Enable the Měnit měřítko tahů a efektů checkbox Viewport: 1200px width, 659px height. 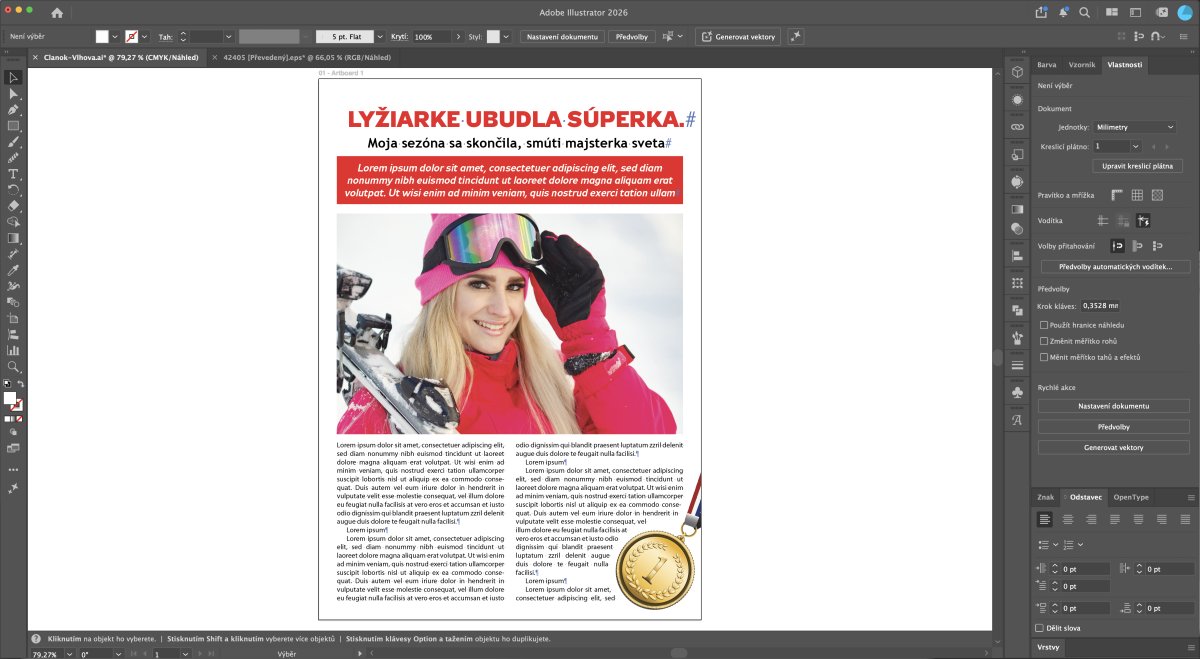1044,357
